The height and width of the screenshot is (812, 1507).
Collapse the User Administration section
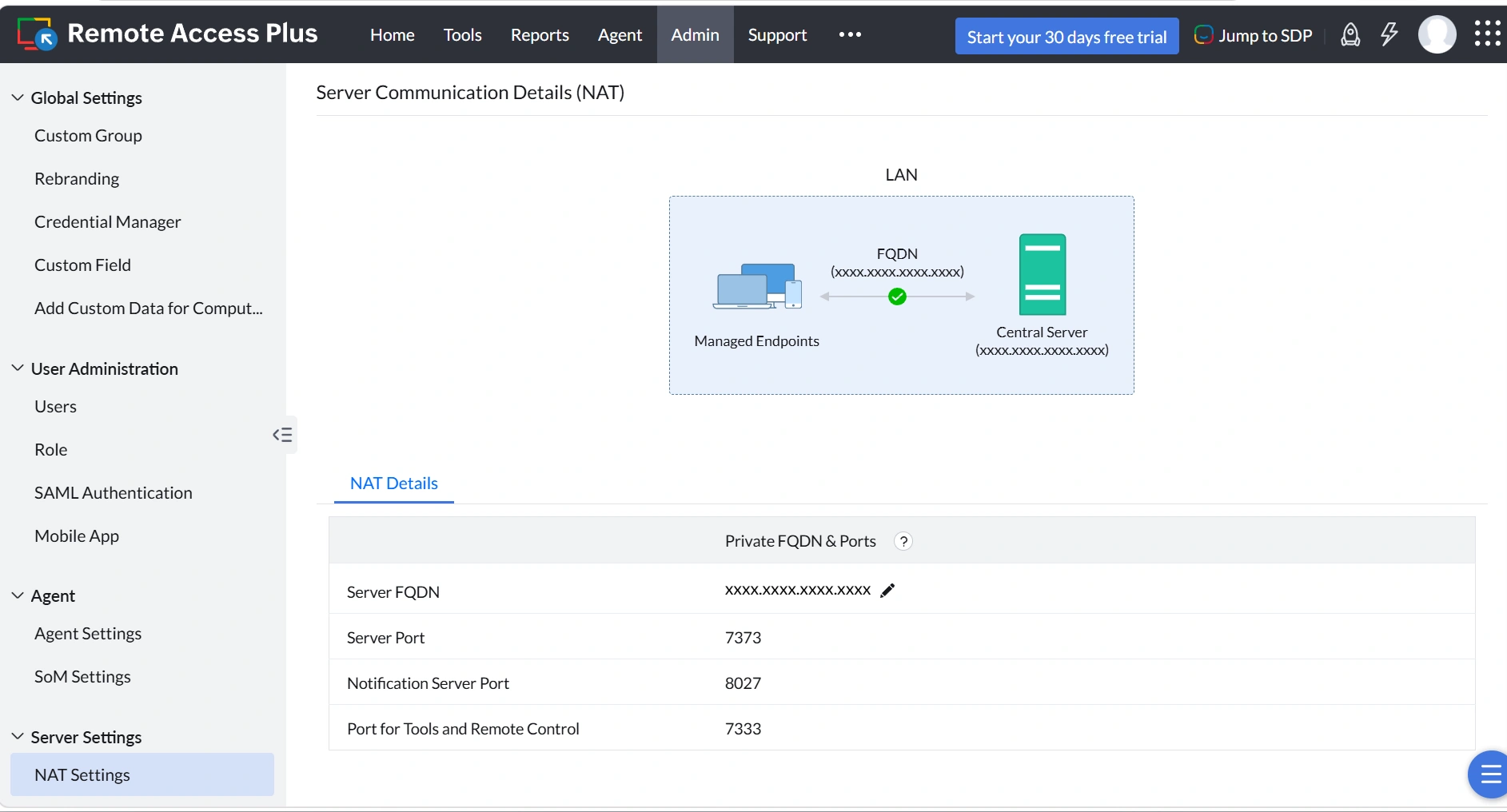(x=18, y=368)
